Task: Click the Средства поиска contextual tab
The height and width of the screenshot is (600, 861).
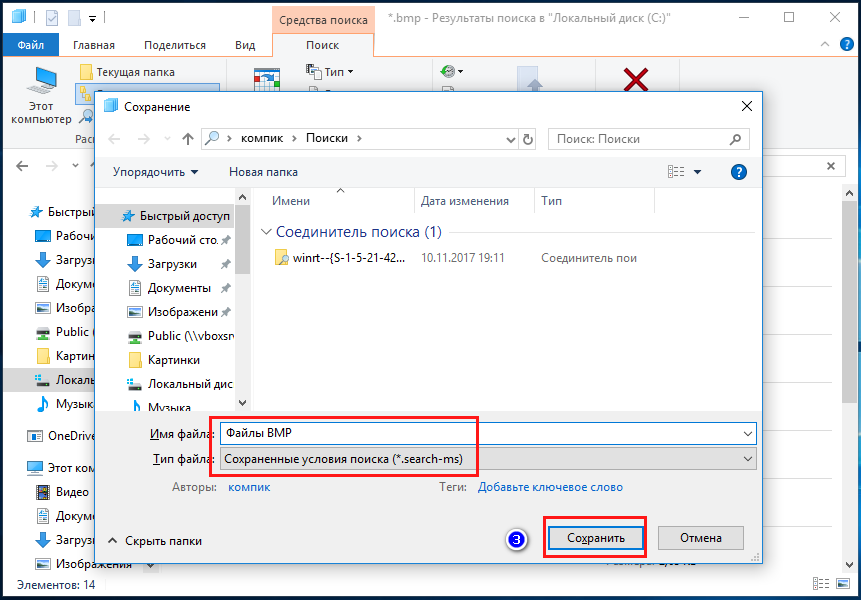Action: tap(323, 20)
